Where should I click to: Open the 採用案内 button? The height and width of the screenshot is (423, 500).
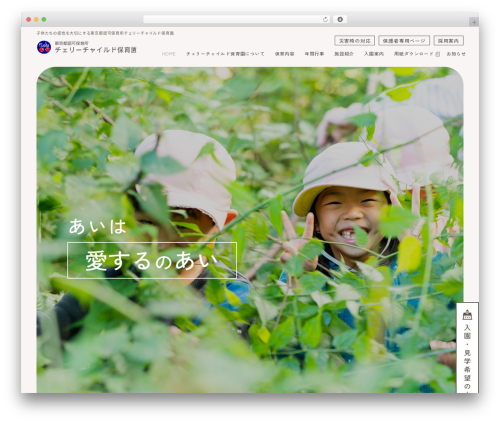[448, 41]
